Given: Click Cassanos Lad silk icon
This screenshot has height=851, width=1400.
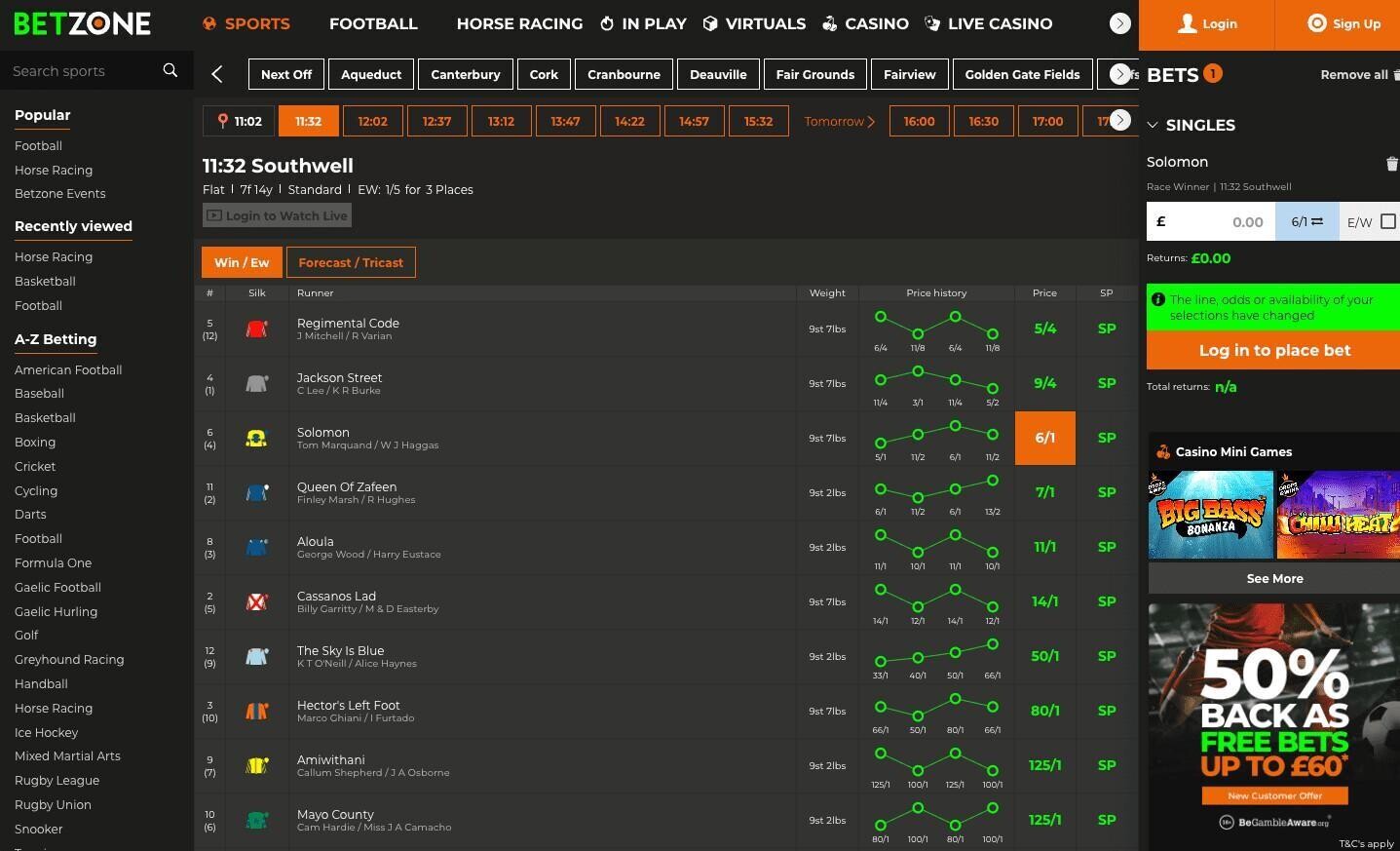Looking at the screenshot, I should click(x=257, y=602).
